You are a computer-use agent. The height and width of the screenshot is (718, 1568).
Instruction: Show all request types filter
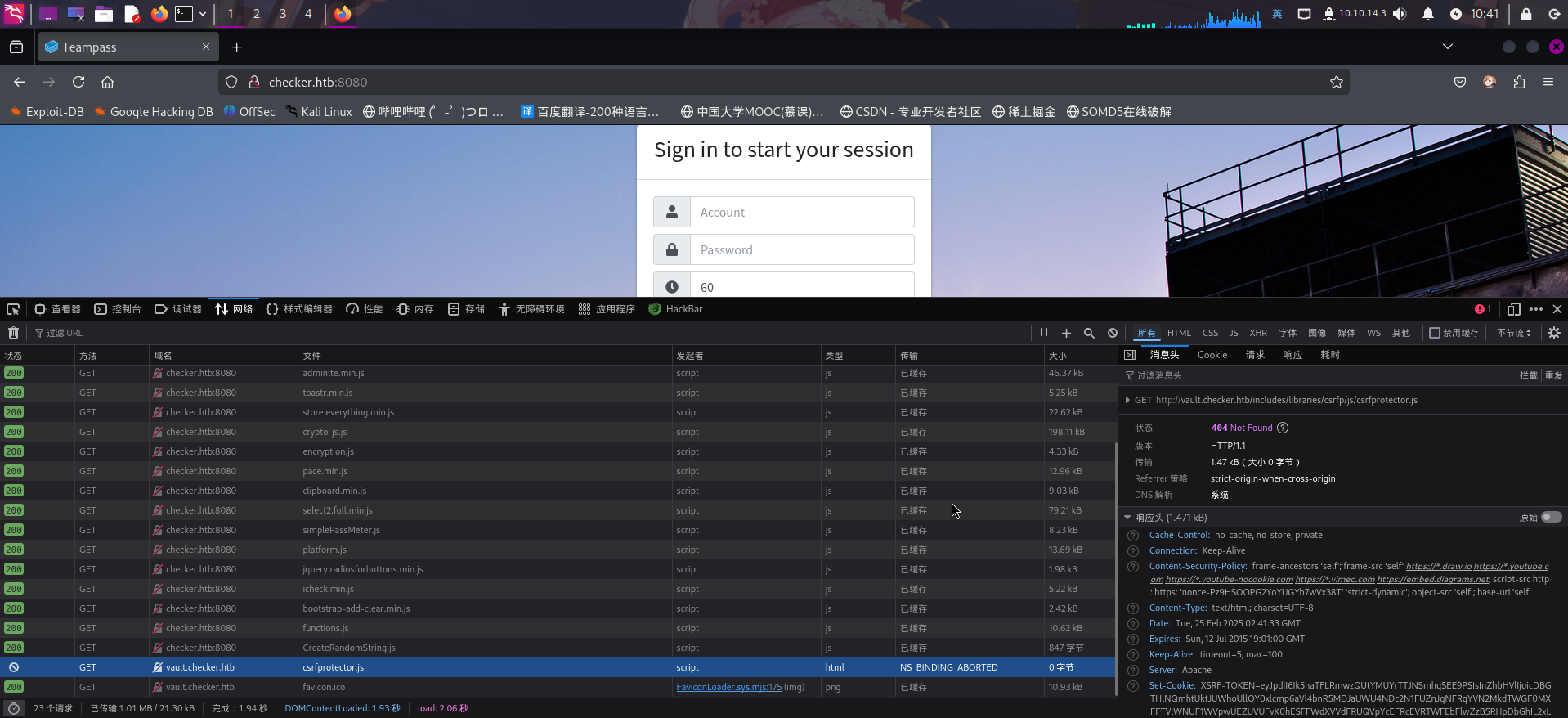point(1147,333)
